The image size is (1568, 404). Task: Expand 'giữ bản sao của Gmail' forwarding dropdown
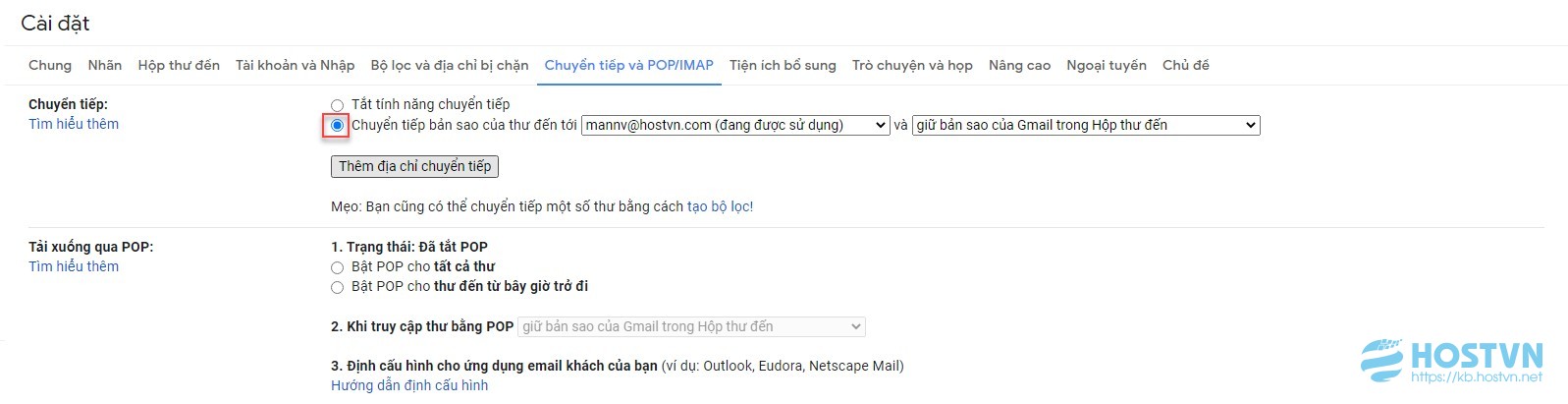(x=1086, y=125)
